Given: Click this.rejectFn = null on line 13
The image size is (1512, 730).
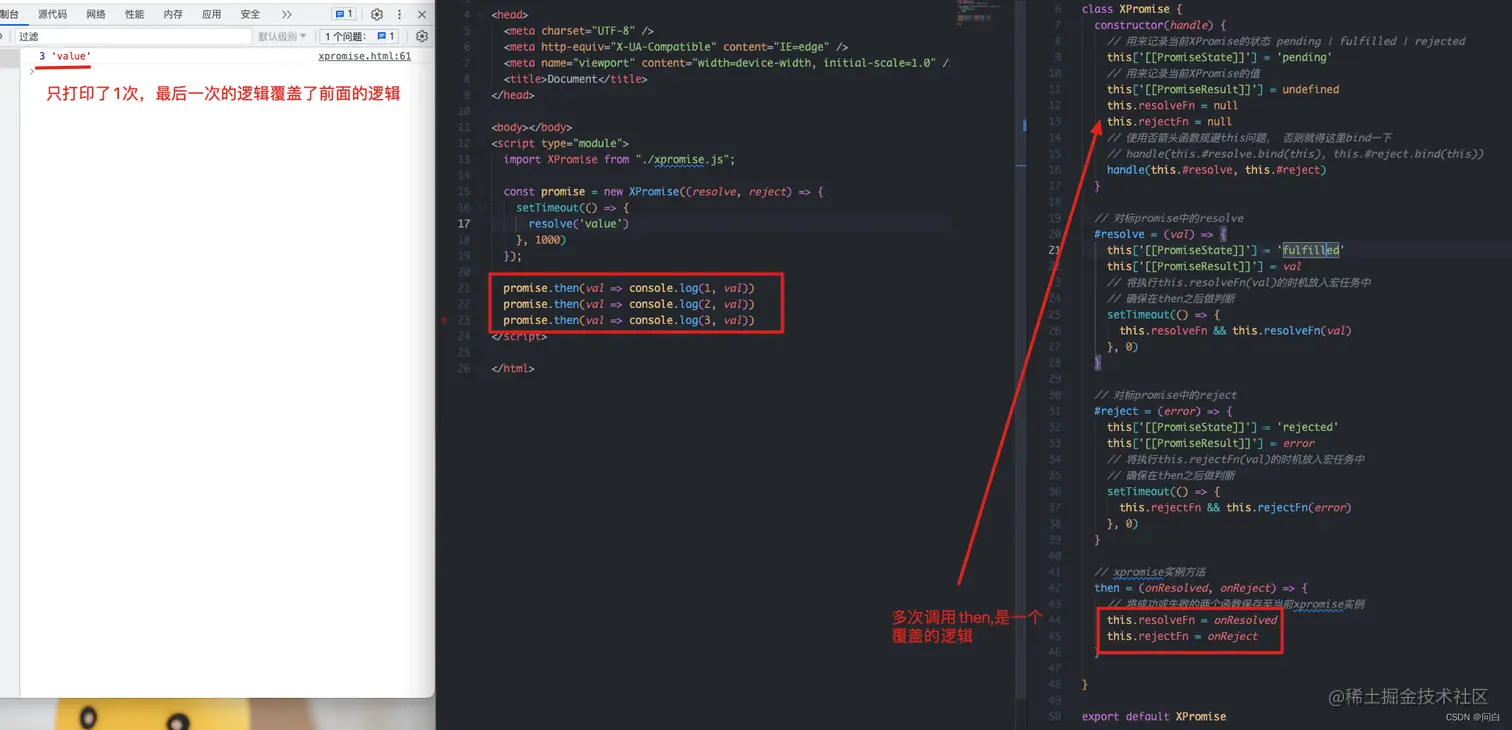Looking at the screenshot, I should coord(1169,121).
